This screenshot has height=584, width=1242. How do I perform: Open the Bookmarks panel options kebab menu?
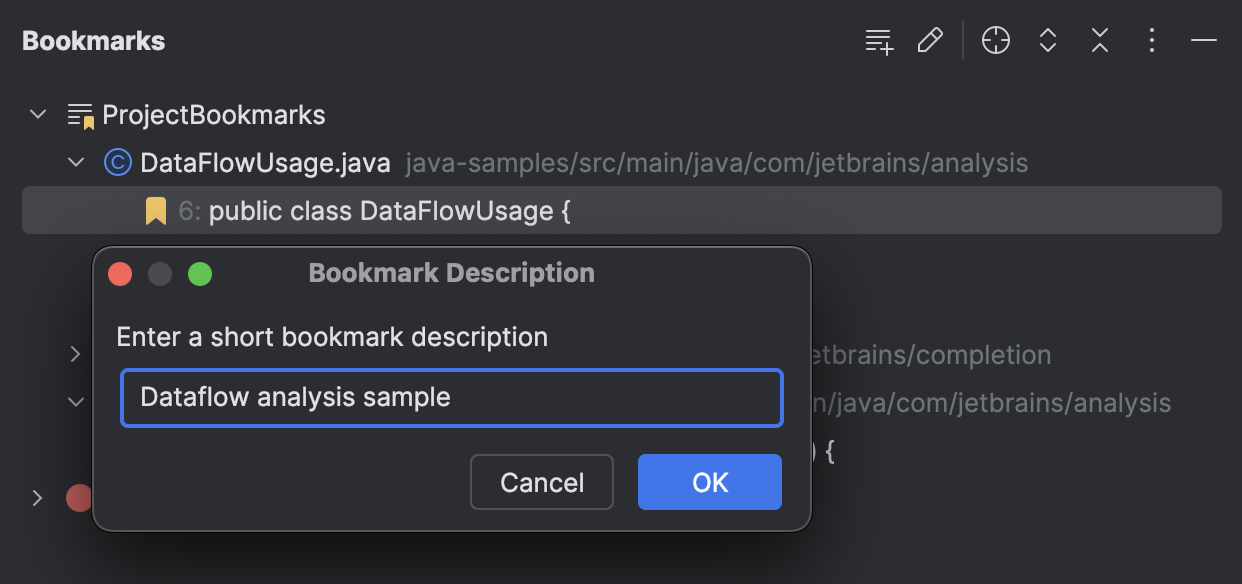(x=1151, y=41)
